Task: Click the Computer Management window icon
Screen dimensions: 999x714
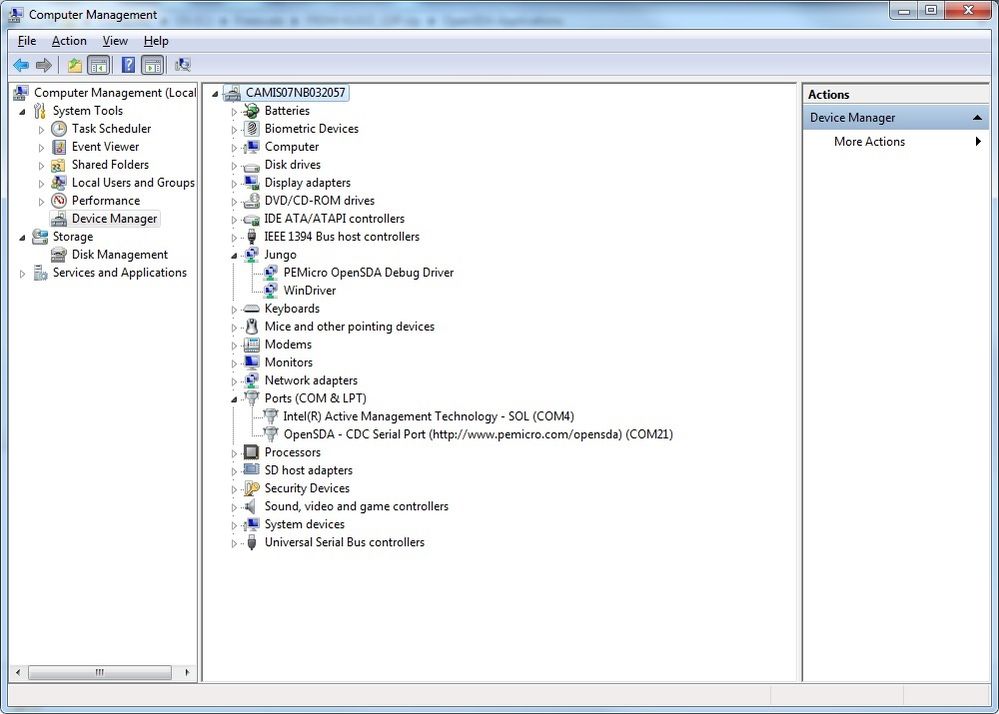Action: click(x=14, y=14)
